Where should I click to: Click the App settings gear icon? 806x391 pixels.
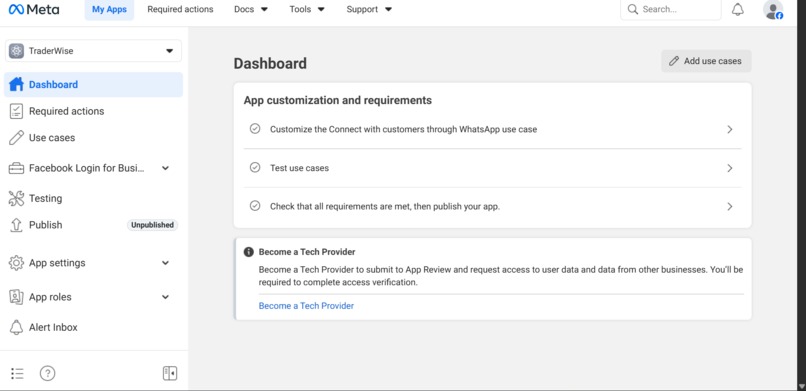[x=16, y=263]
